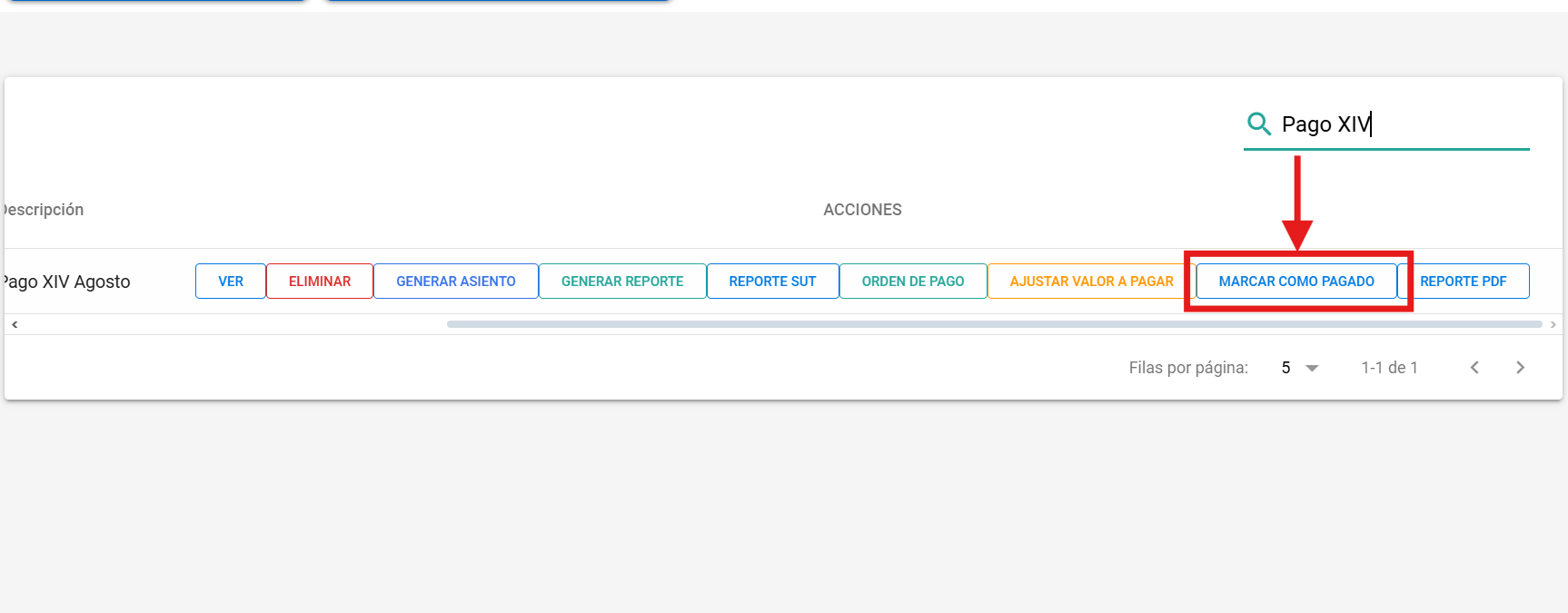
Task: Click REPORTE PDF button
Action: 1463,282
